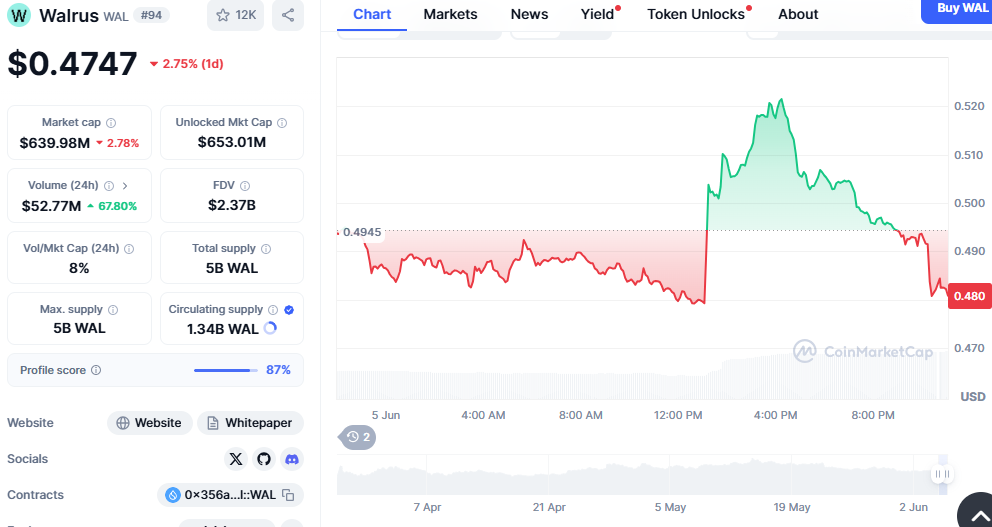Switch to the Token Unlocks tab
992x527 pixels.
(x=696, y=14)
